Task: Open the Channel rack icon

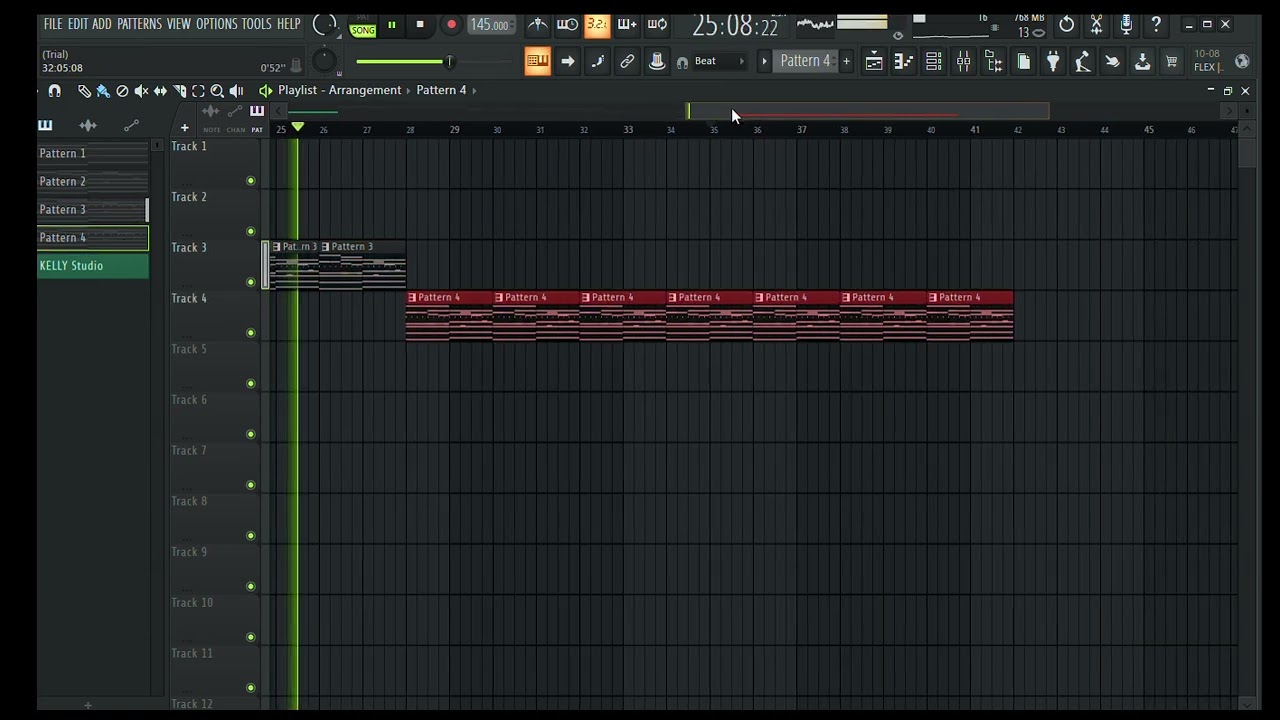Action: [x=933, y=62]
